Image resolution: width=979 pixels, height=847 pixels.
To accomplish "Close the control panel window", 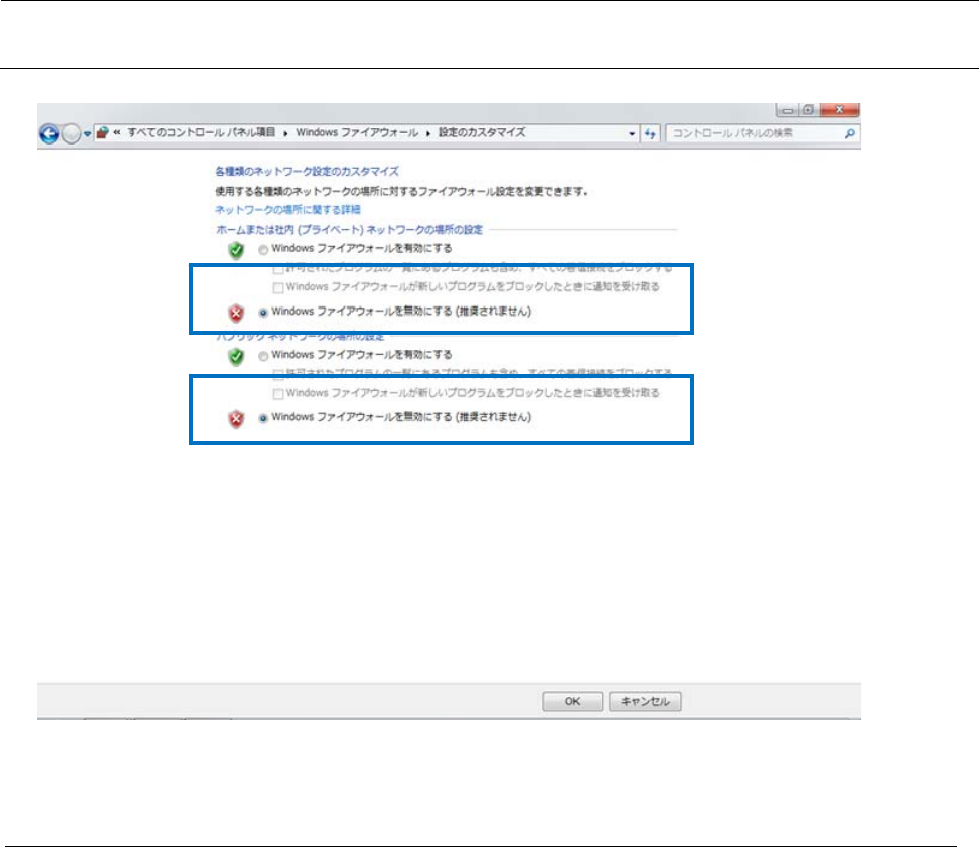I will [840, 110].
